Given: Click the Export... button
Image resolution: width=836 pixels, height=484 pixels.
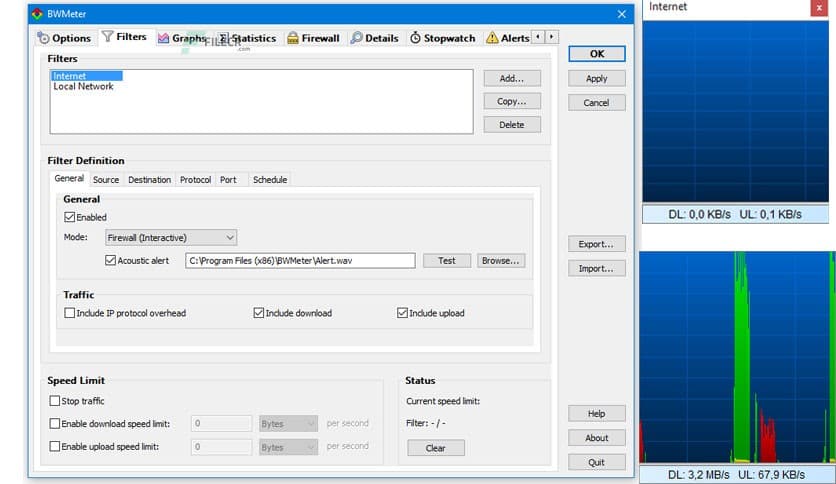Looking at the screenshot, I should point(597,244).
